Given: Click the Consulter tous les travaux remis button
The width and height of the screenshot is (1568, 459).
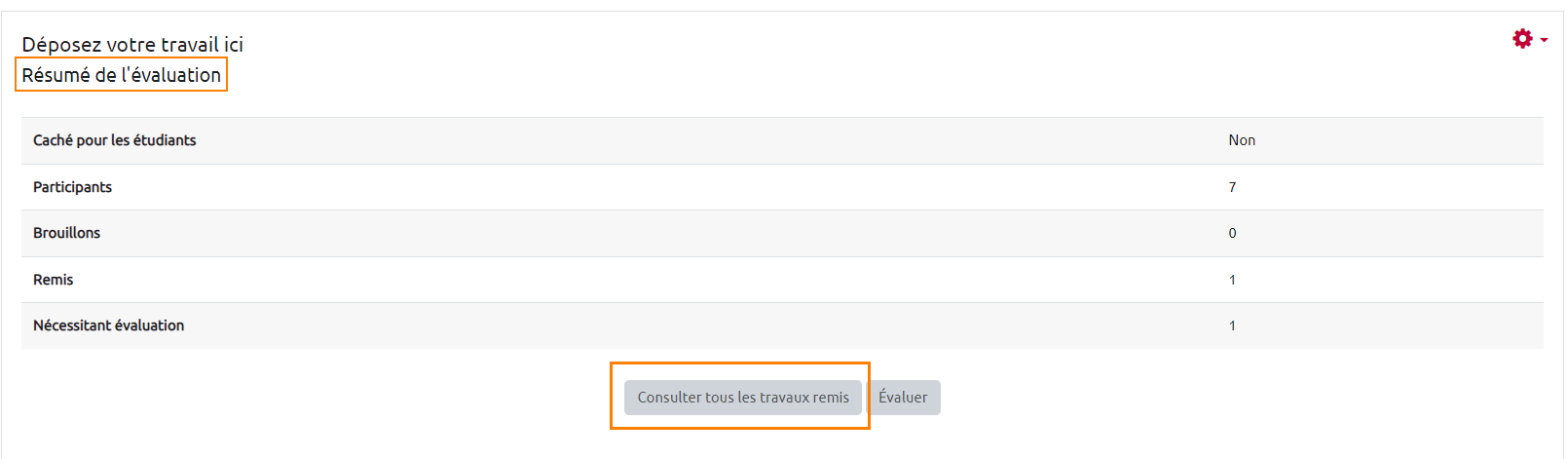Looking at the screenshot, I should 742,398.
